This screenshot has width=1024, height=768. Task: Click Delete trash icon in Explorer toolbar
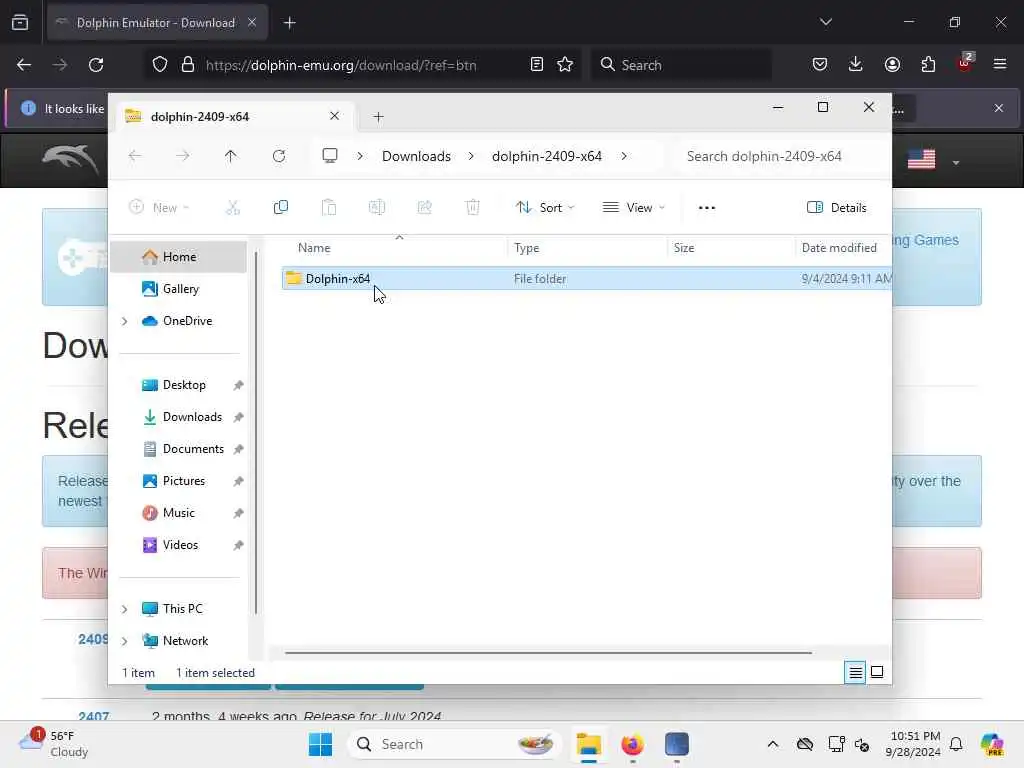pos(472,208)
